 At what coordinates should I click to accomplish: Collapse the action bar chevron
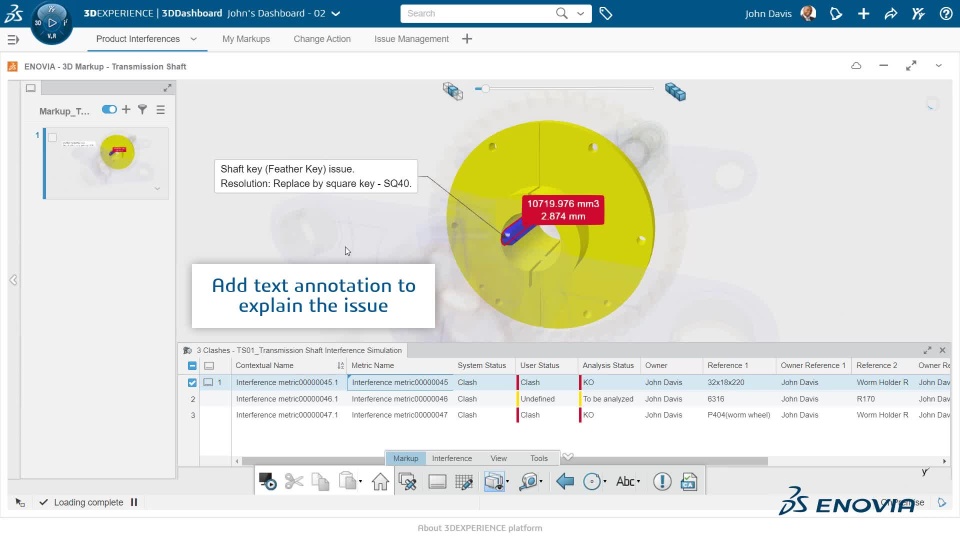[x=568, y=457]
